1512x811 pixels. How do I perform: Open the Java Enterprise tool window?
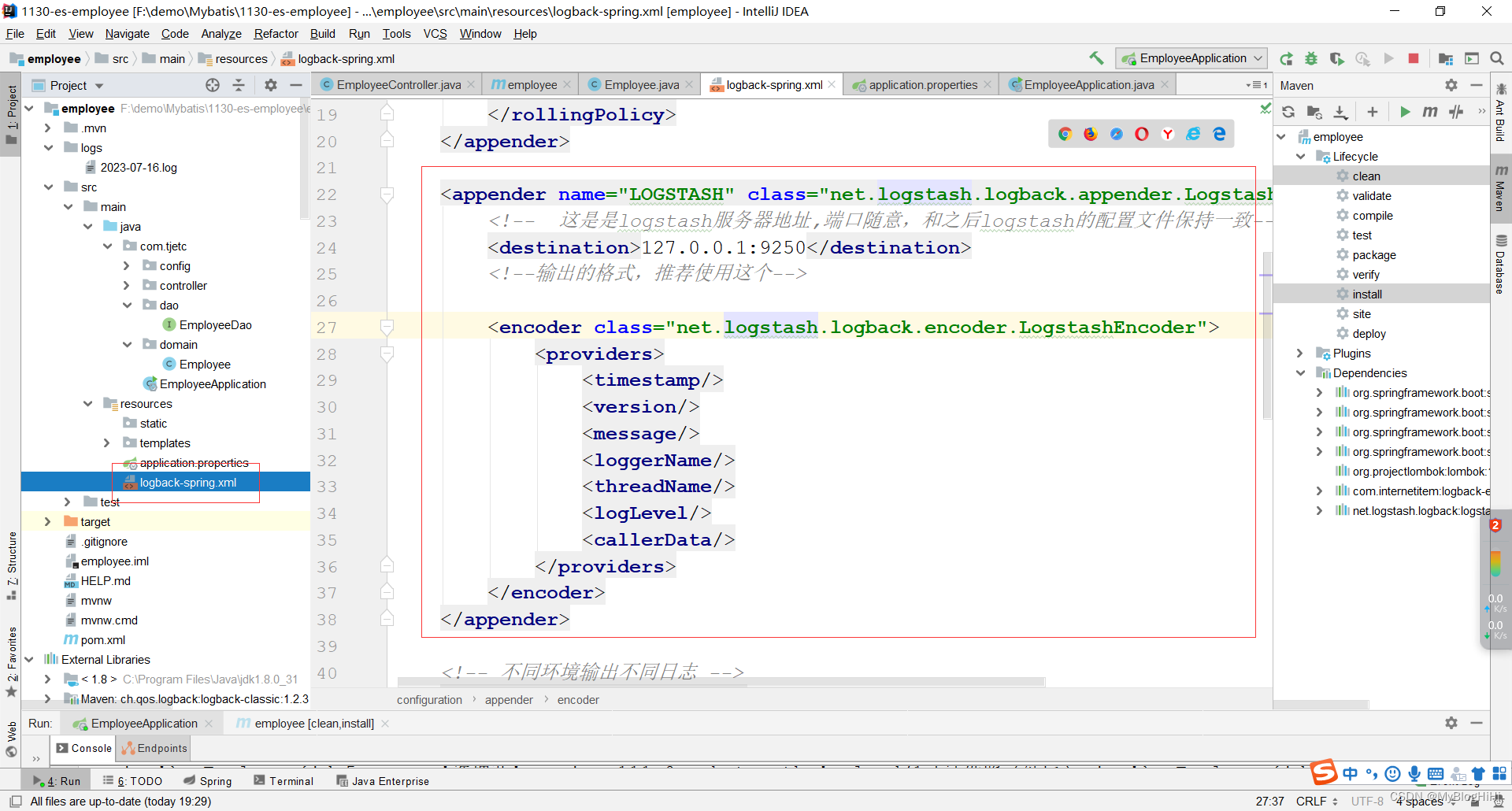(383, 781)
